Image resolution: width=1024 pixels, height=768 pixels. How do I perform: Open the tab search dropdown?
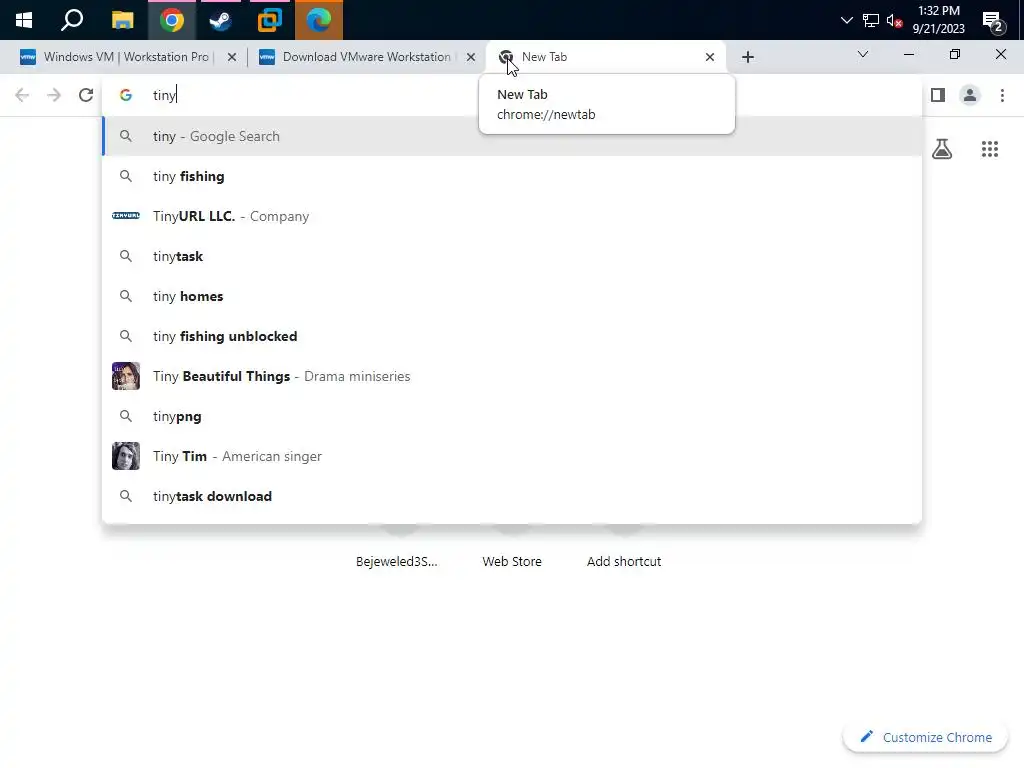[x=863, y=54]
